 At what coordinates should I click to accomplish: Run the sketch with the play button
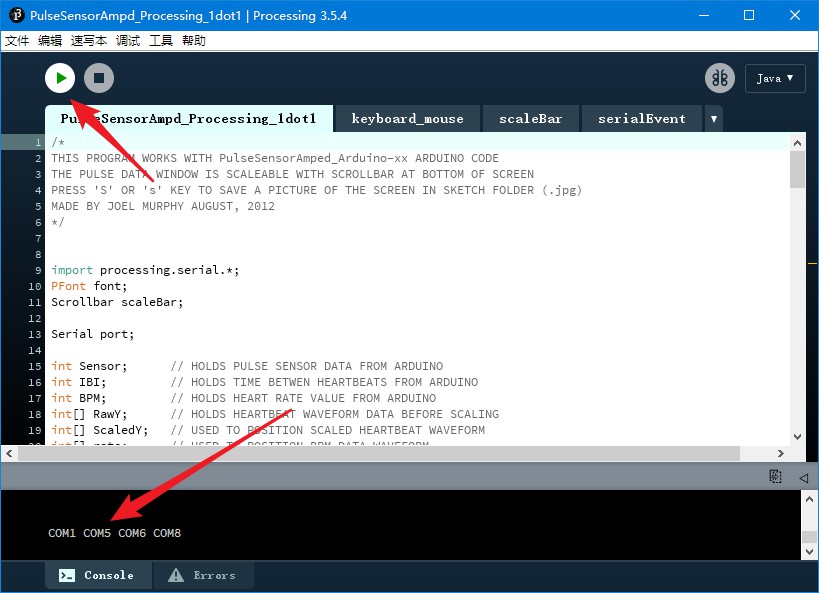[60, 78]
